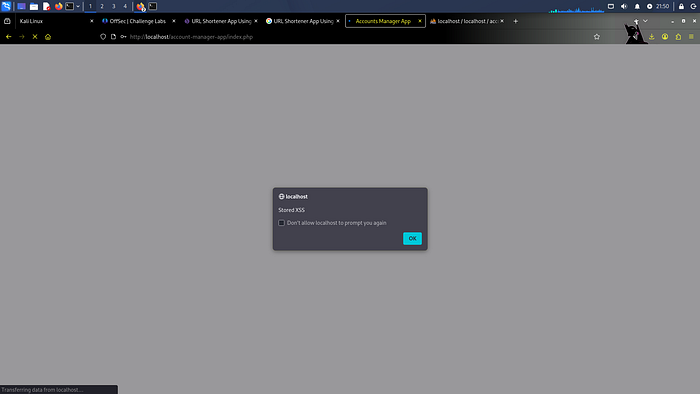The width and height of the screenshot is (700, 394).
Task: View site information page icon
Action: click(113, 37)
